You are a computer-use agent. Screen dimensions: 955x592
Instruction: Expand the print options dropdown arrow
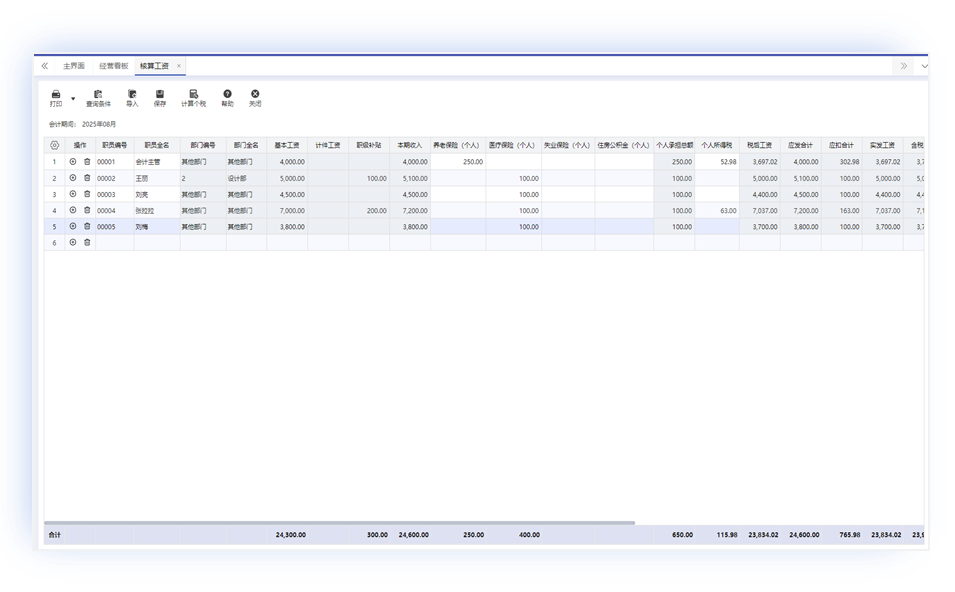click(73, 99)
